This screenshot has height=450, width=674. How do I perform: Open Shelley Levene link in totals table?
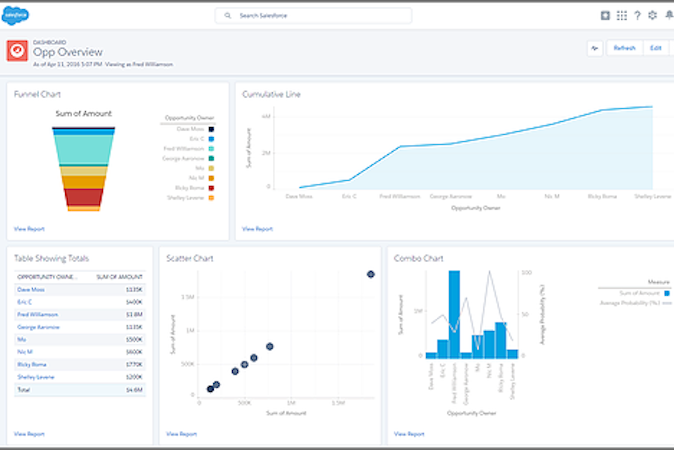pos(36,377)
